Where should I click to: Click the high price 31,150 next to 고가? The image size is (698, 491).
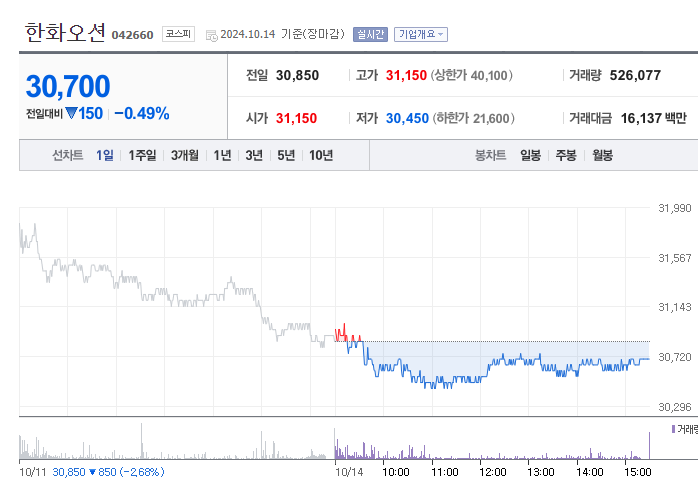[x=406, y=75]
